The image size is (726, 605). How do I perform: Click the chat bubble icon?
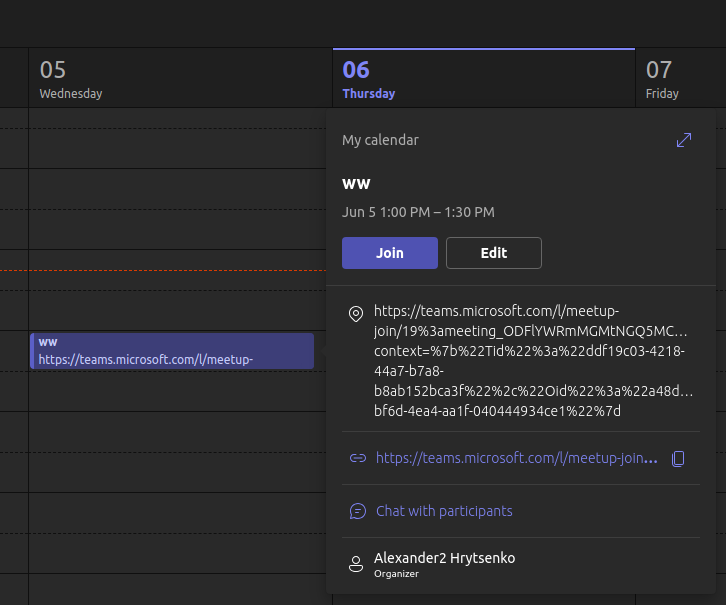pos(357,511)
